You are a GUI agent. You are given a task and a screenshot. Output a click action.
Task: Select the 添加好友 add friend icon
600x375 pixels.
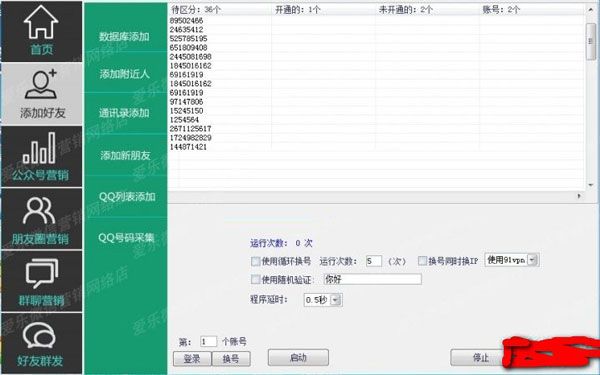pos(41,84)
